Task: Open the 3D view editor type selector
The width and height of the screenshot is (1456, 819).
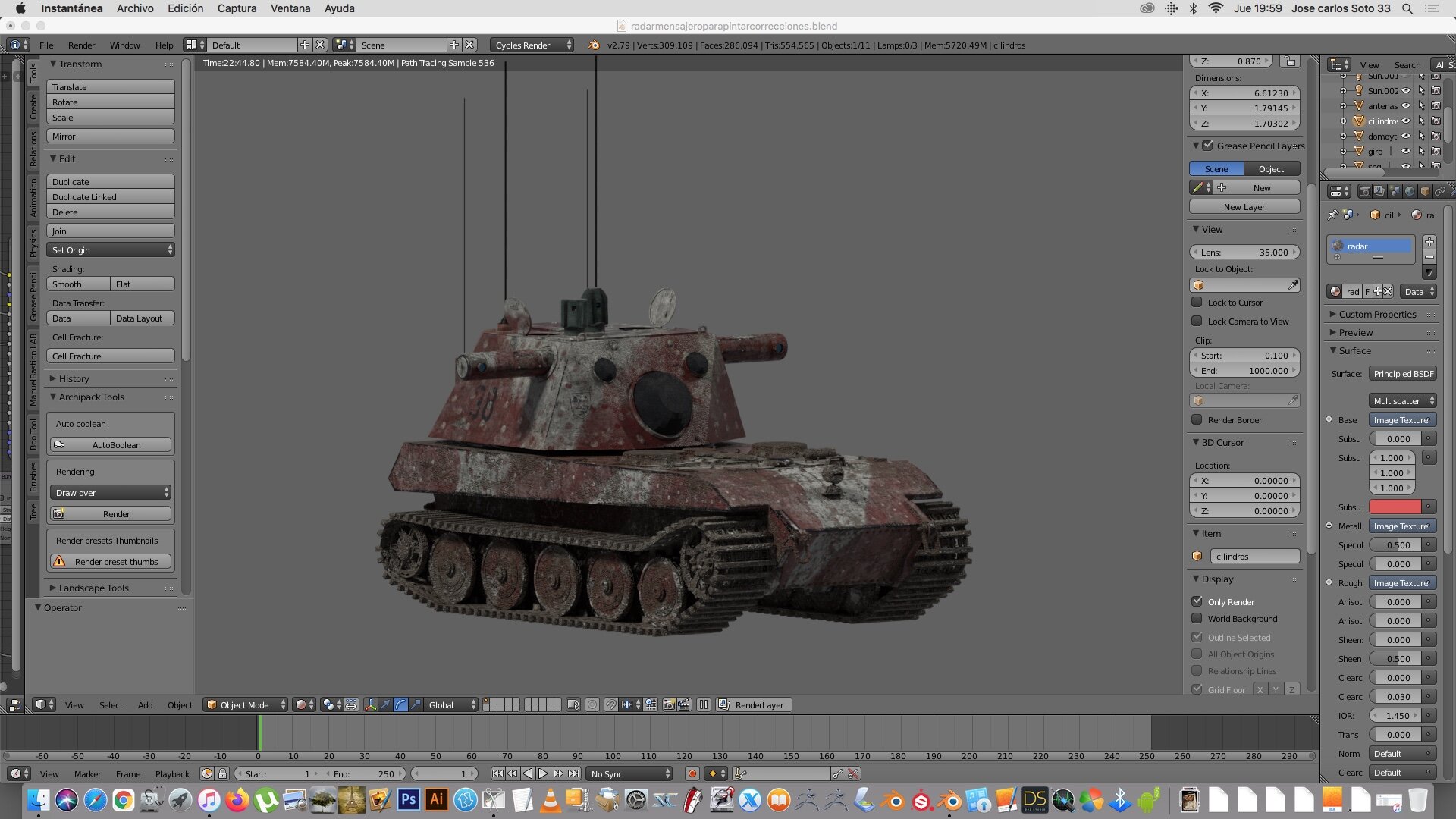Action: tap(45, 704)
